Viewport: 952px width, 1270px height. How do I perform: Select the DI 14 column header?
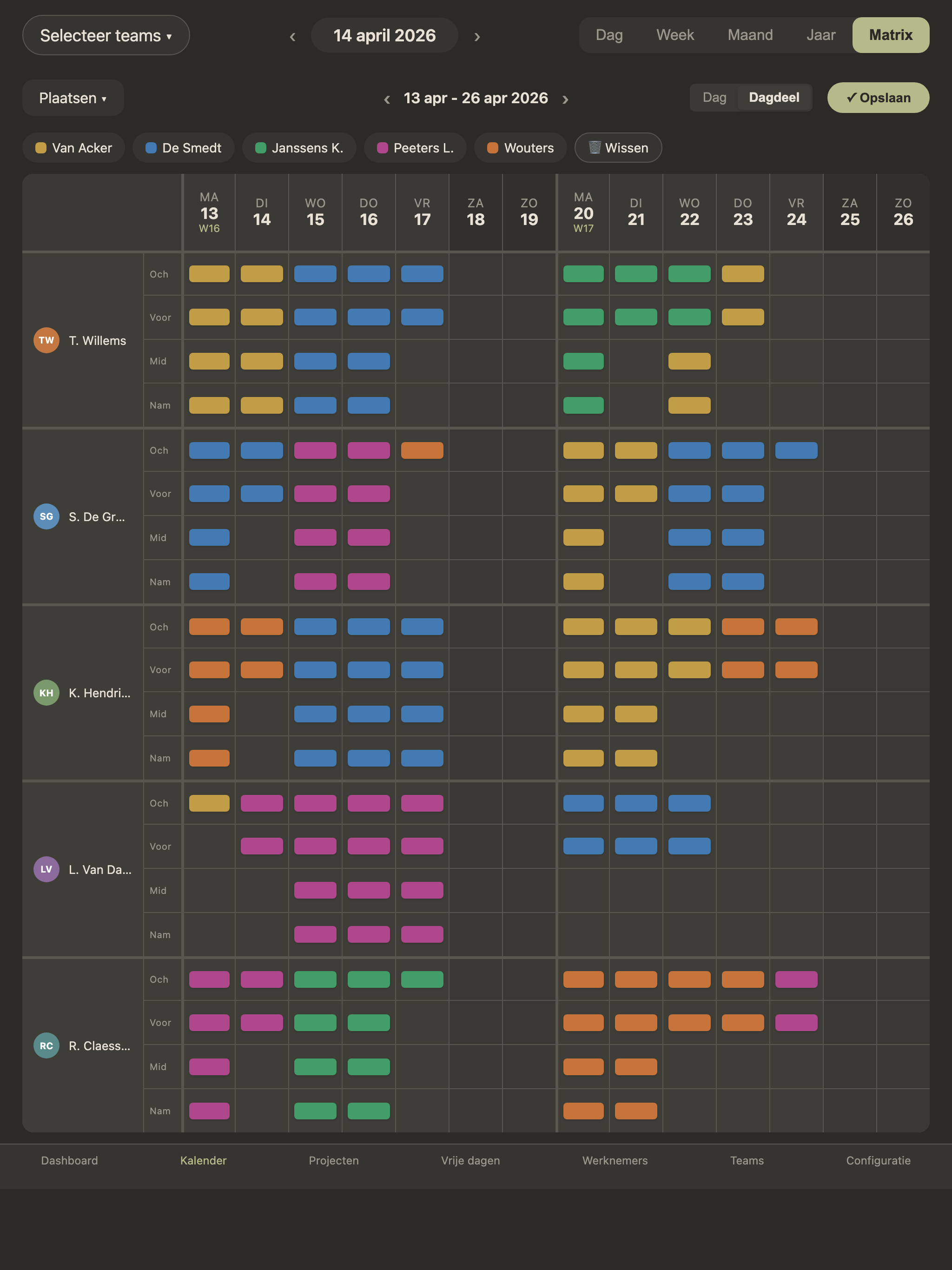click(x=262, y=212)
